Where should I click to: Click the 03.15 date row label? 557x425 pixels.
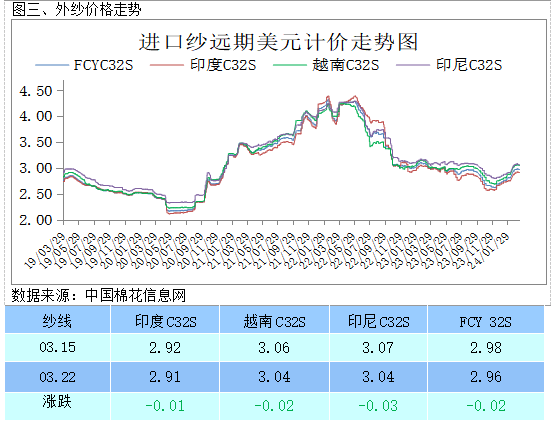point(57,347)
